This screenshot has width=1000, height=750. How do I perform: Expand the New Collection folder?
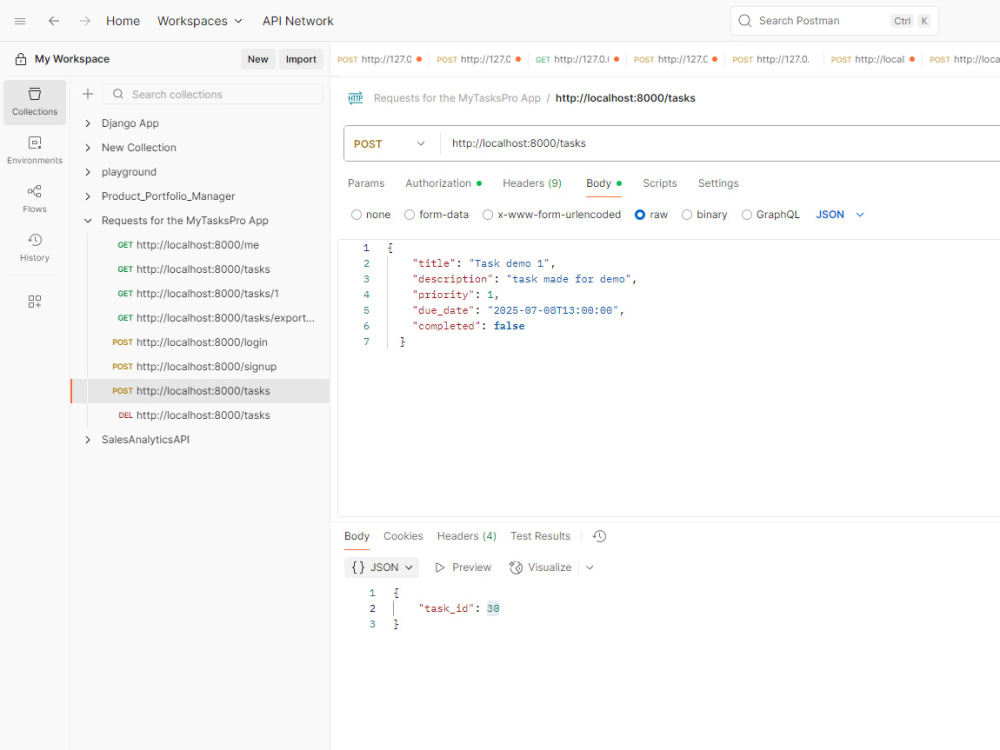[87, 148]
